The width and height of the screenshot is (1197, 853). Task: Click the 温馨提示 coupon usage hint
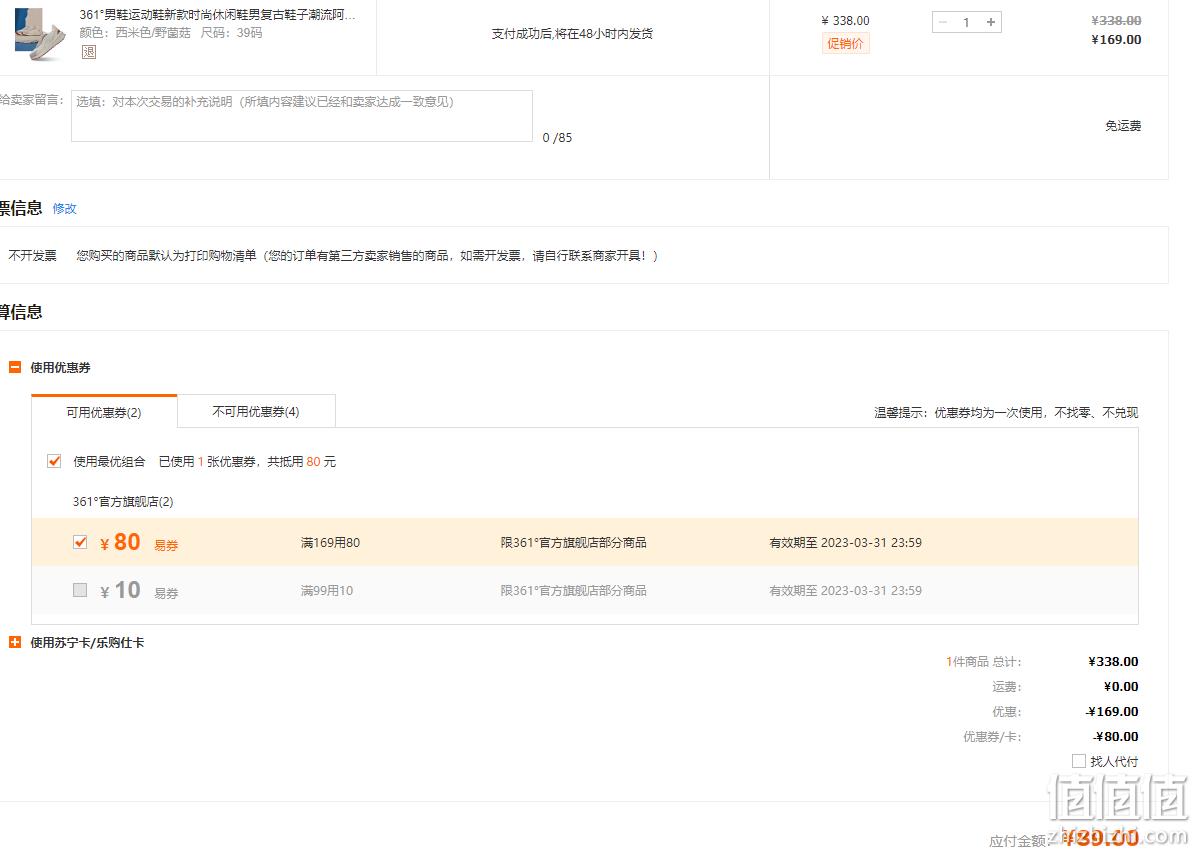click(1006, 412)
